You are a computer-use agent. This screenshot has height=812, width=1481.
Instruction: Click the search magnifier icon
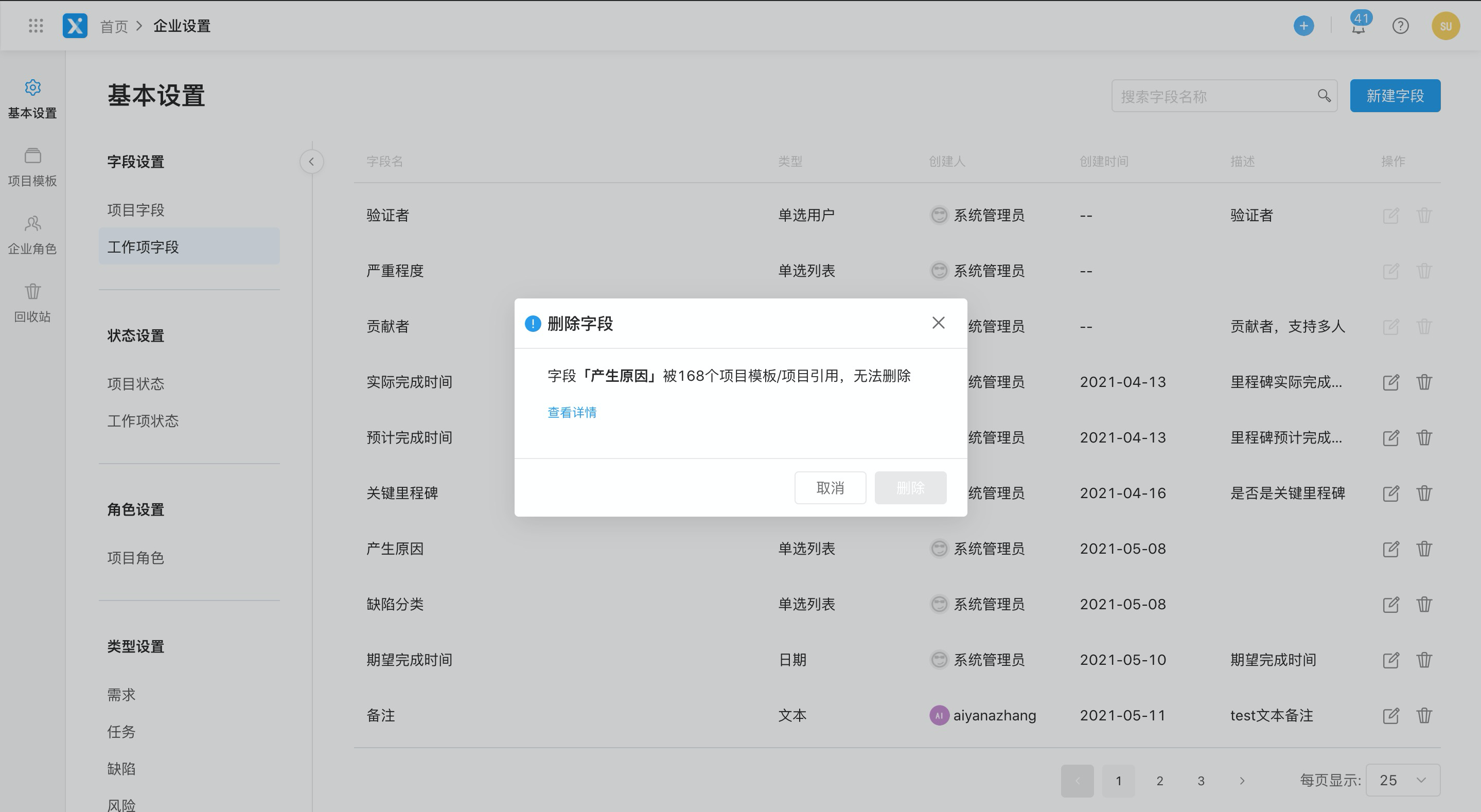click(1324, 96)
